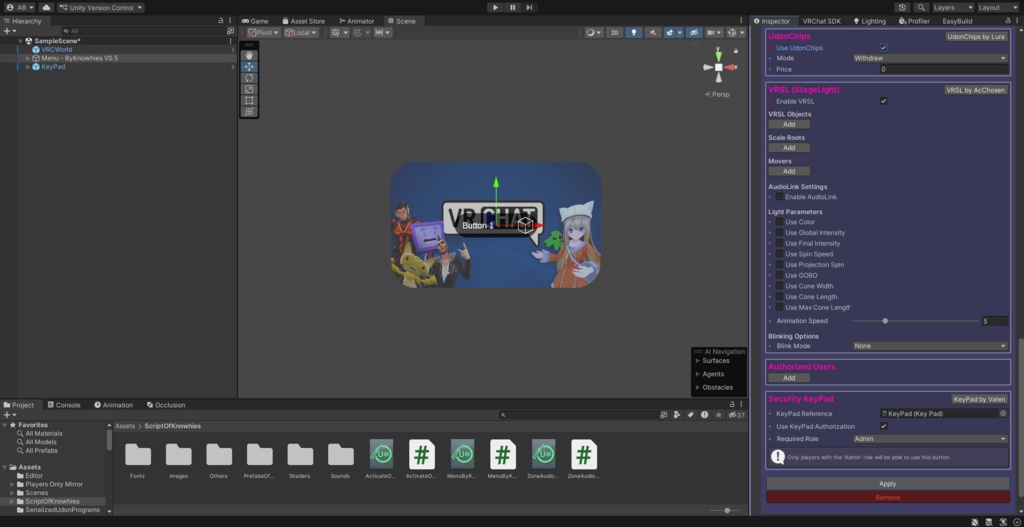This screenshot has height=527, width=1024.
Task: Click the global search magnifier icon
Action: (x=921, y=7)
